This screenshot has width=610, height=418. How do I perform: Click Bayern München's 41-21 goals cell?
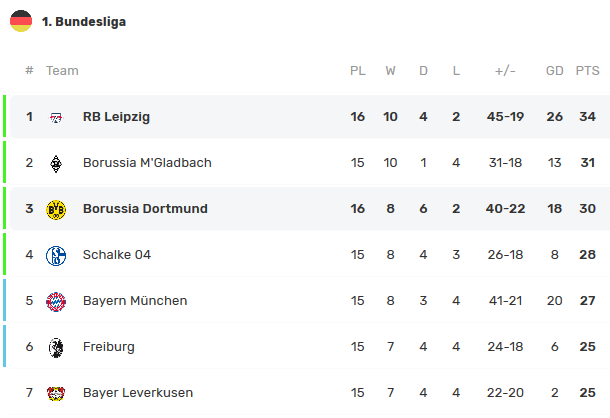click(505, 301)
